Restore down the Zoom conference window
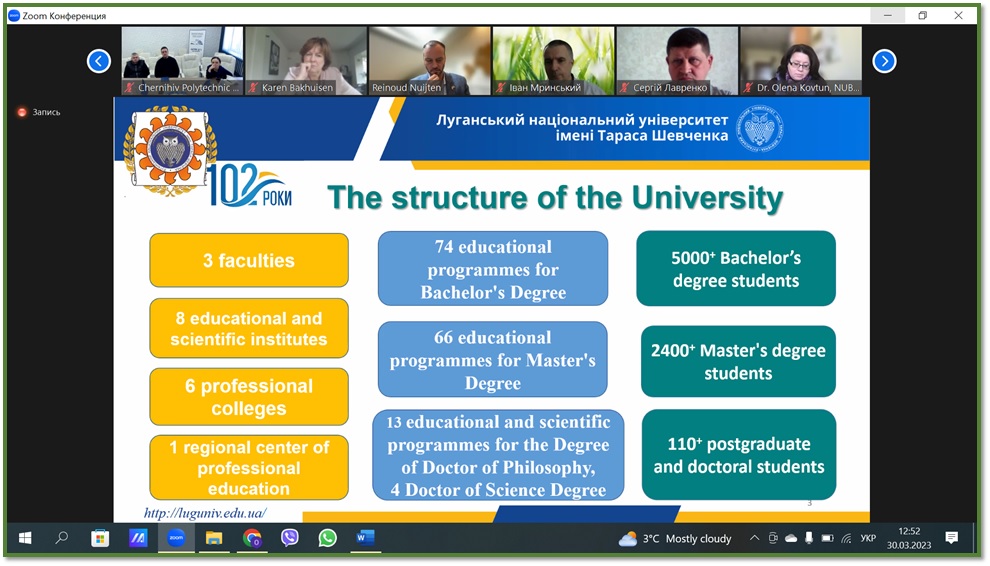The width and height of the screenshot is (990, 566). 923,16
